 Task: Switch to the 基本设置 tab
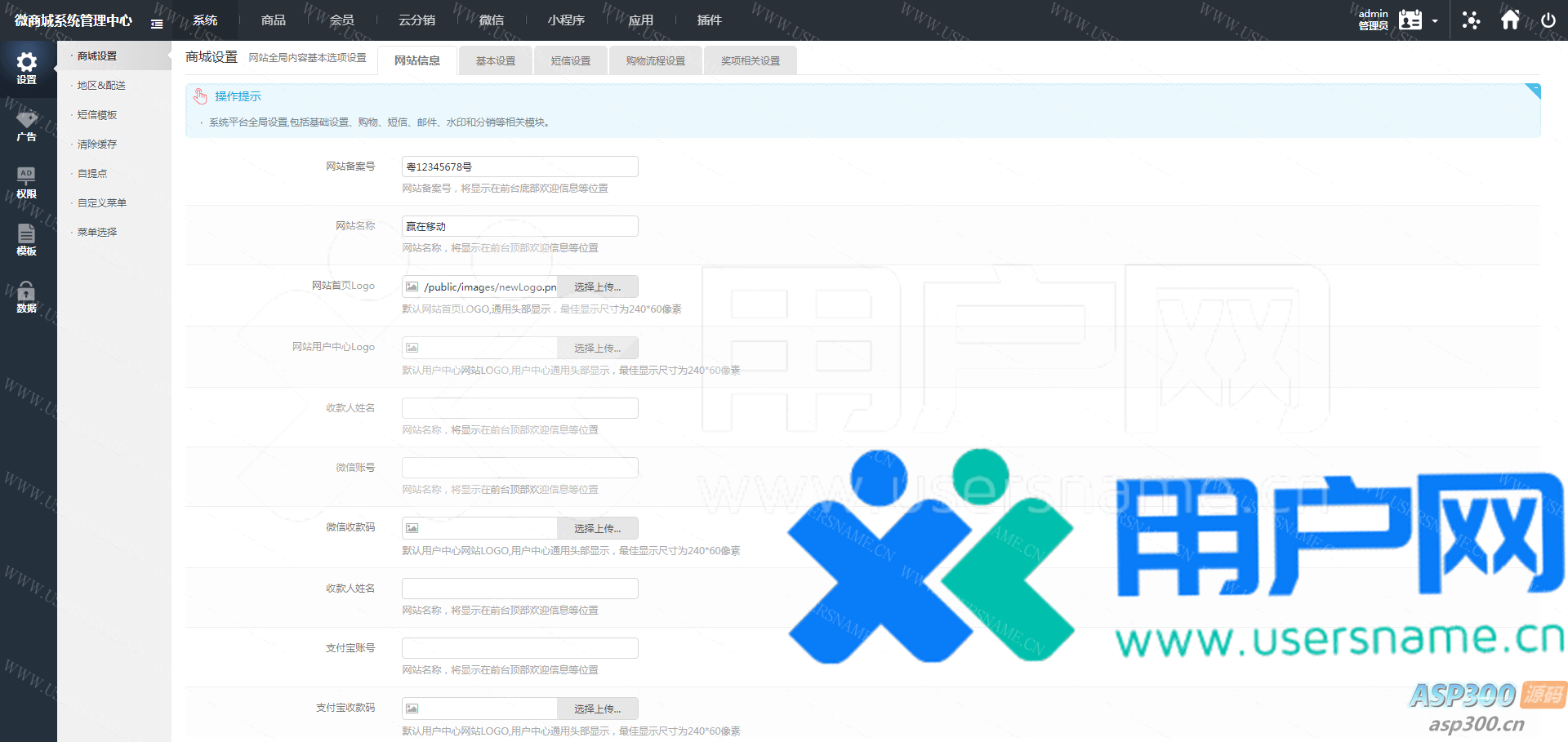click(x=496, y=61)
